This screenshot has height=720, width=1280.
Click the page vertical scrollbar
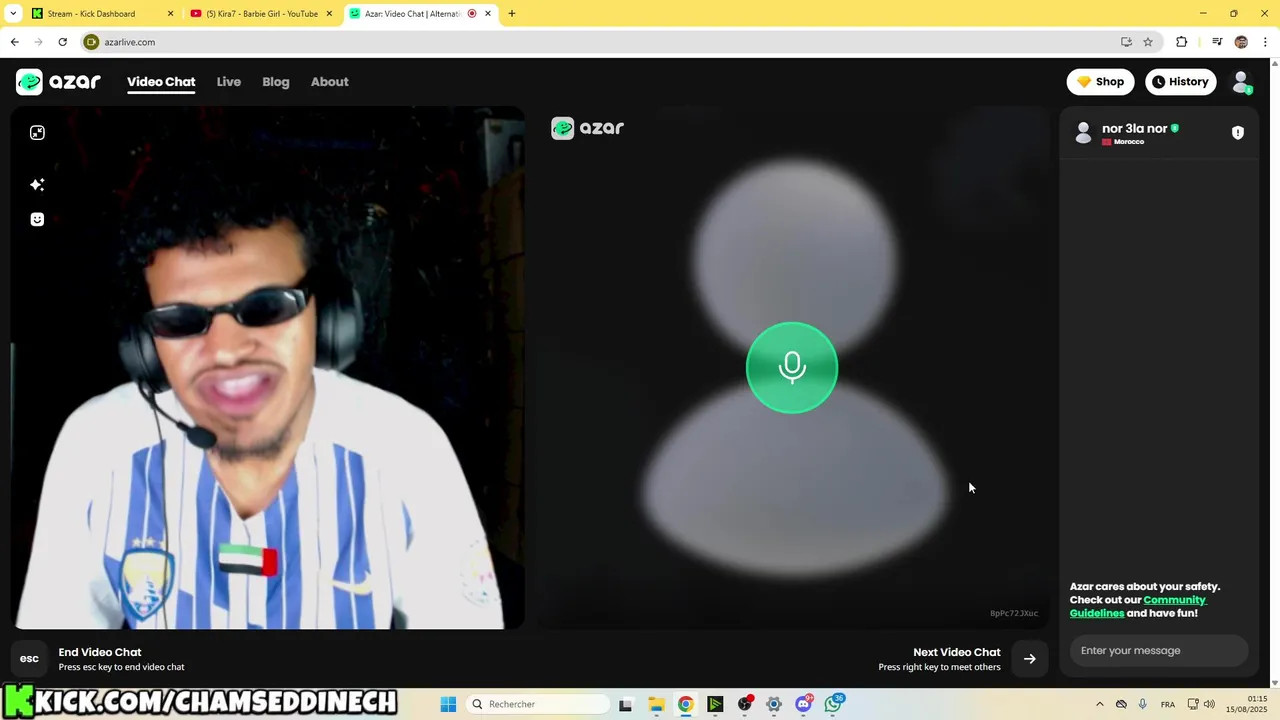(x=1274, y=373)
